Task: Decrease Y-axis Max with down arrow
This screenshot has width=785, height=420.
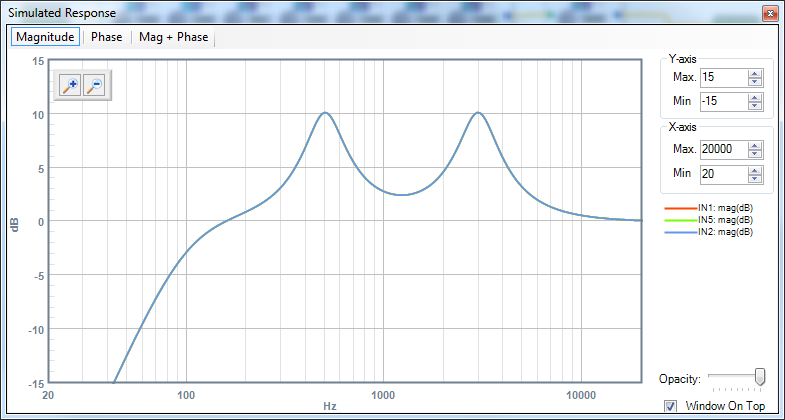Action: pyautogui.click(x=755, y=82)
